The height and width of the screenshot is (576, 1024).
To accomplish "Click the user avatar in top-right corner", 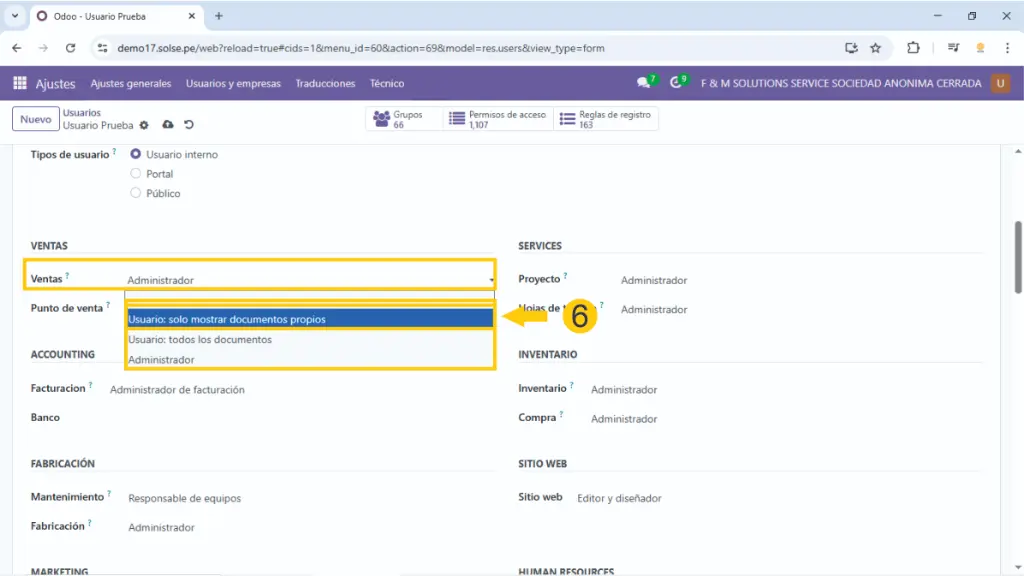I will pyautogui.click(x=1000, y=83).
